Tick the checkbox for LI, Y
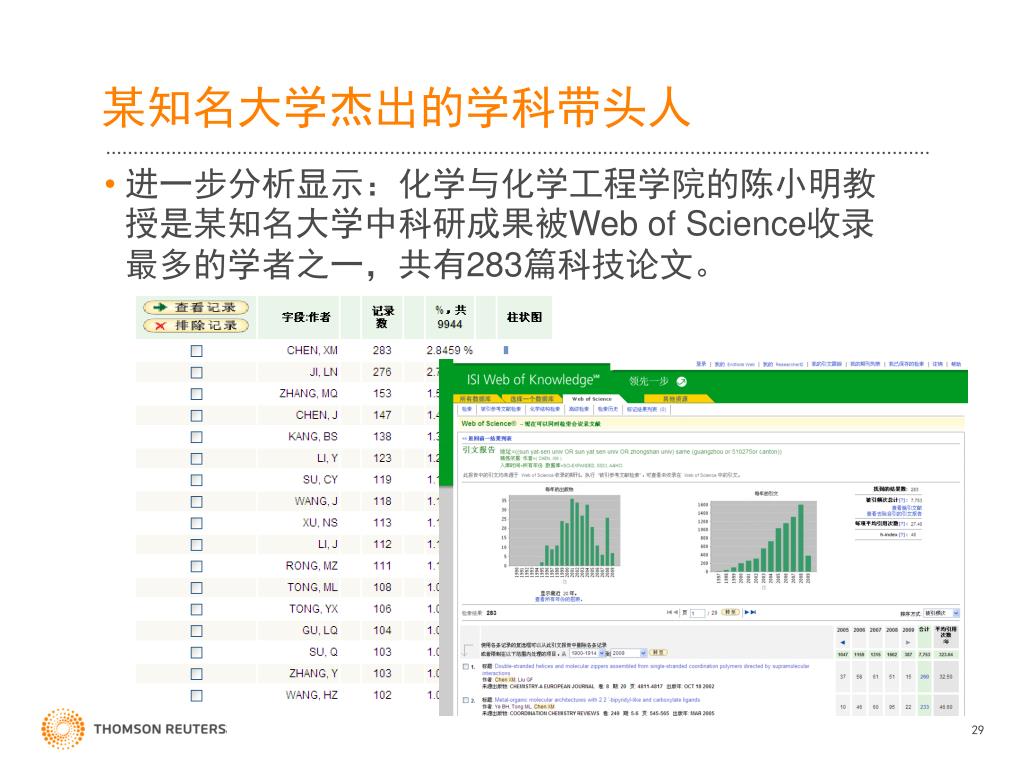 coord(196,458)
